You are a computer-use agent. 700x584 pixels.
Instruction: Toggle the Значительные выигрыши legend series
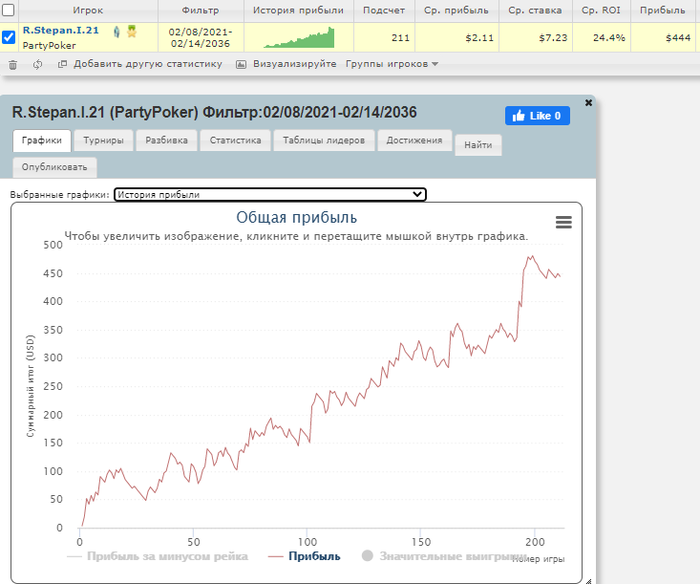pyautogui.click(x=444, y=556)
